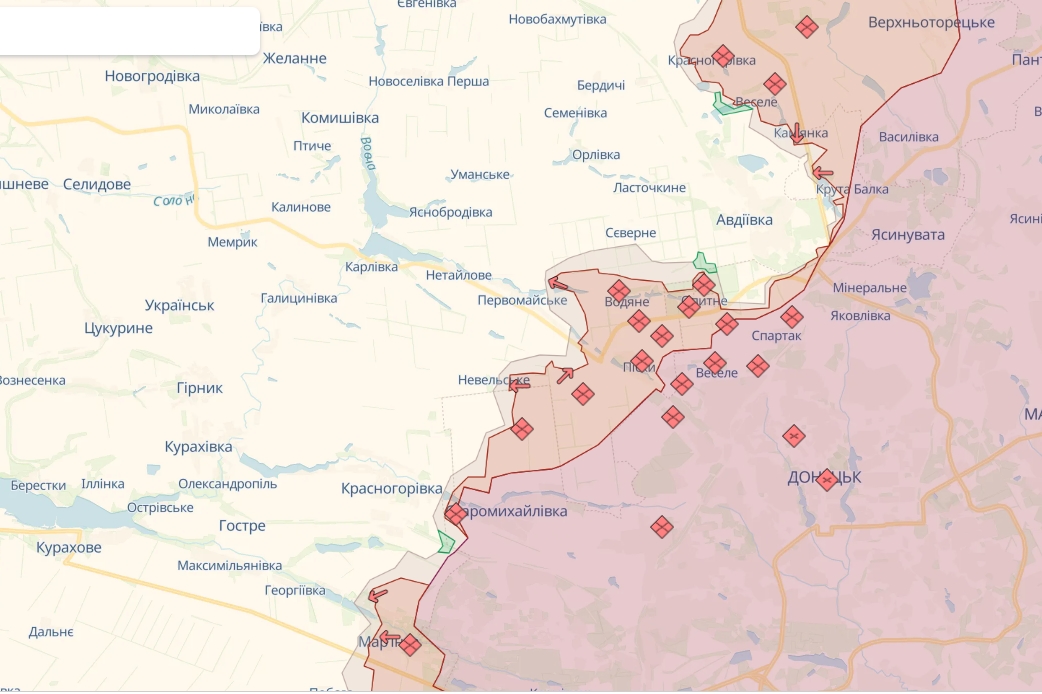Select the attack arrow at Крута Балка
The height and width of the screenshot is (694, 1042).
click(823, 173)
